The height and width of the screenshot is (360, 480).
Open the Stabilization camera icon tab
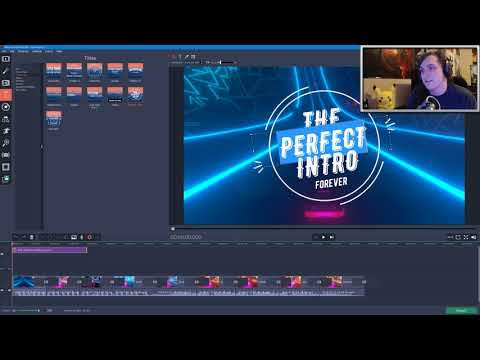point(6,155)
